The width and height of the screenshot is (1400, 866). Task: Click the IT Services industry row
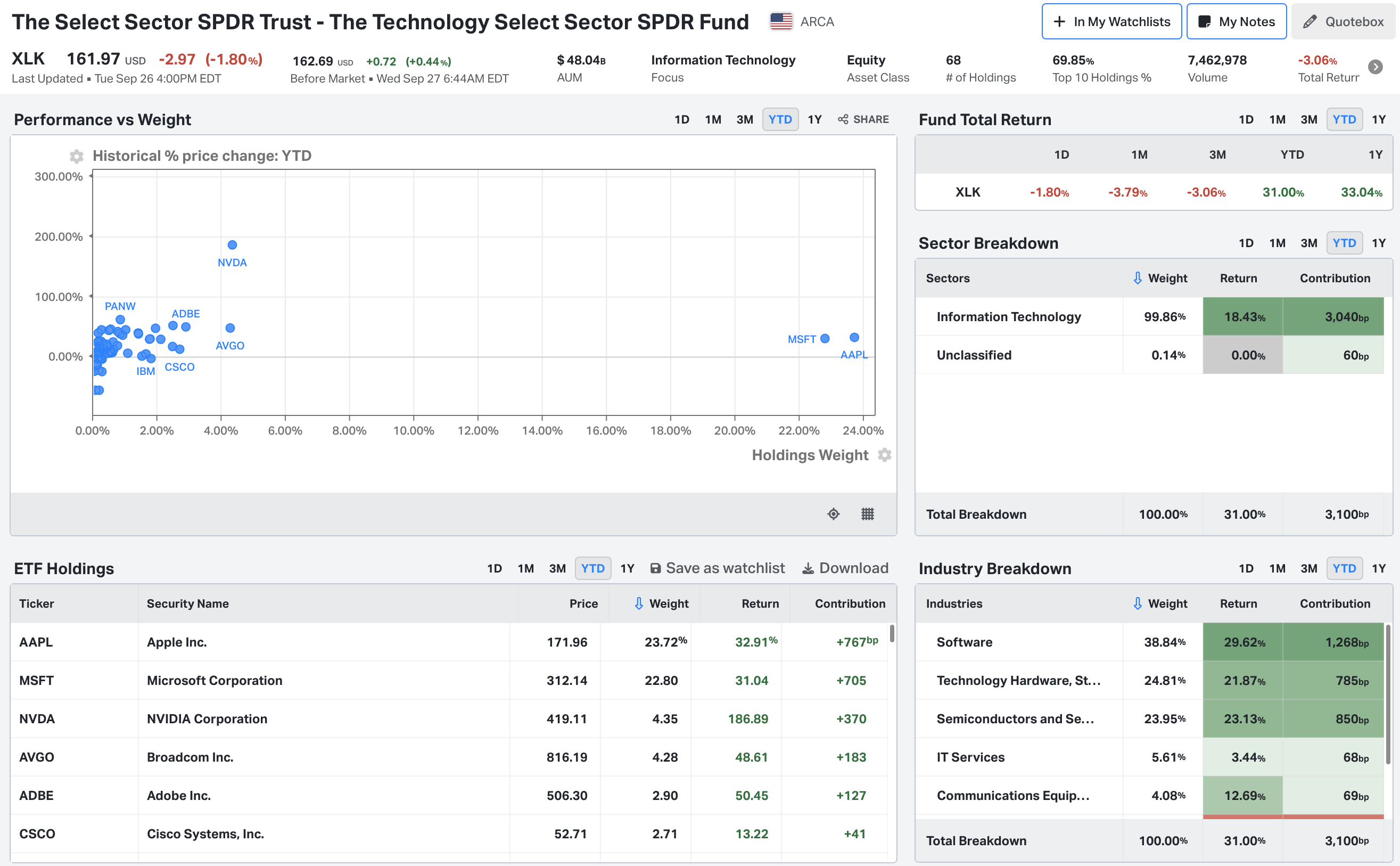pos(1149,757)
